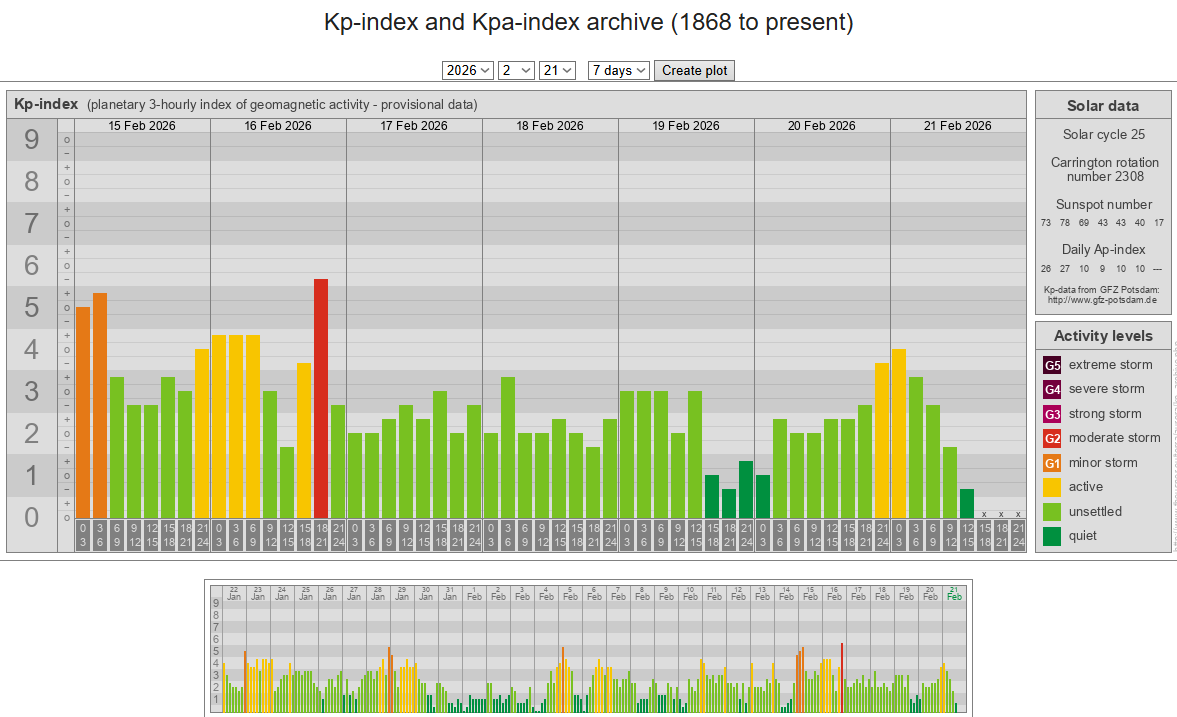Expand the '7 days' period selector
This screenshot has height=717, width=1177.
pyautogui.click(x=618, y=70)
